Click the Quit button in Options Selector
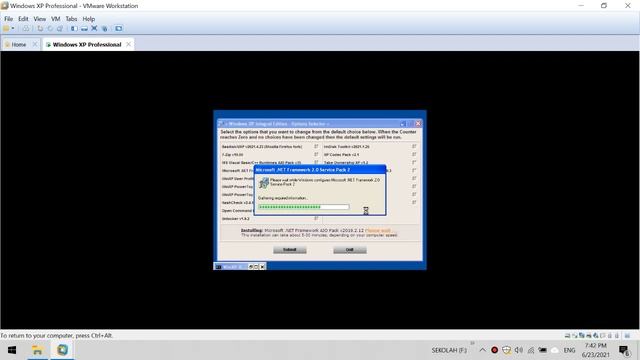 [350, 250]
